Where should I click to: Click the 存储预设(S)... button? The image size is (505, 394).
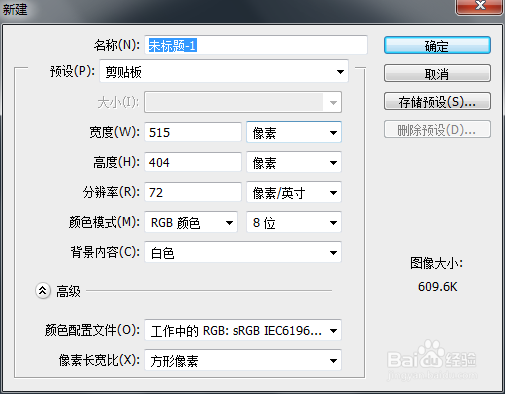437,101
